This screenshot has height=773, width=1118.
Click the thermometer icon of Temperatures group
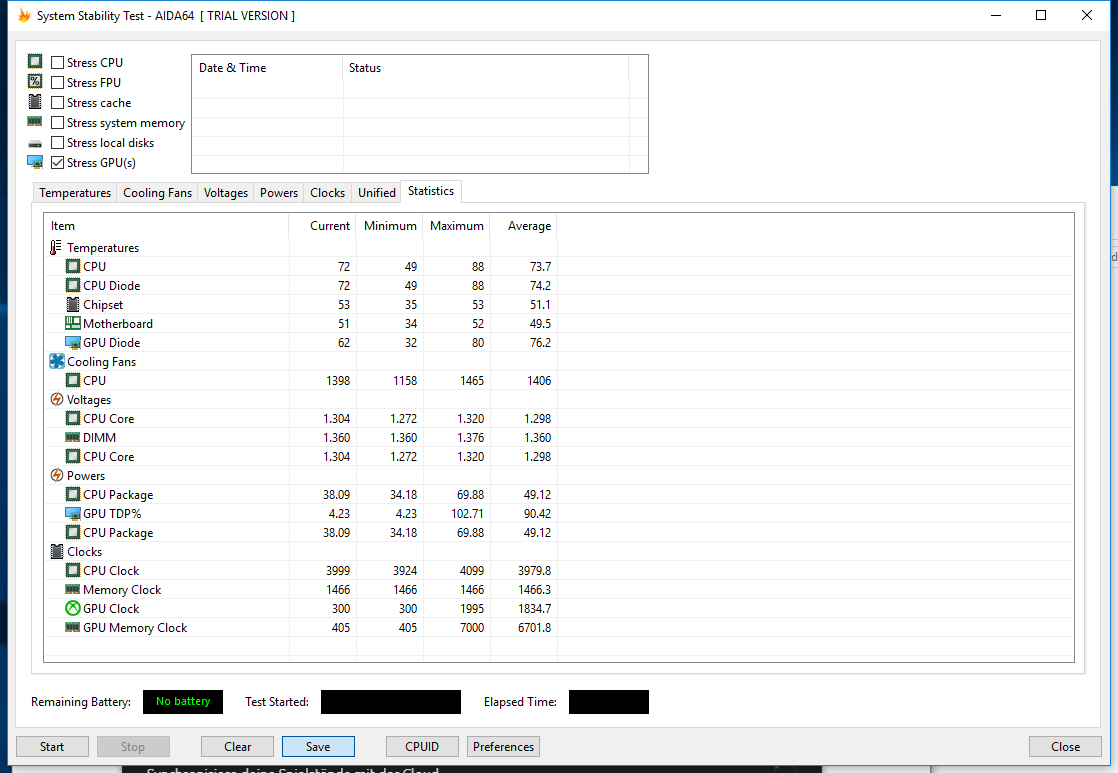(56, 247)
